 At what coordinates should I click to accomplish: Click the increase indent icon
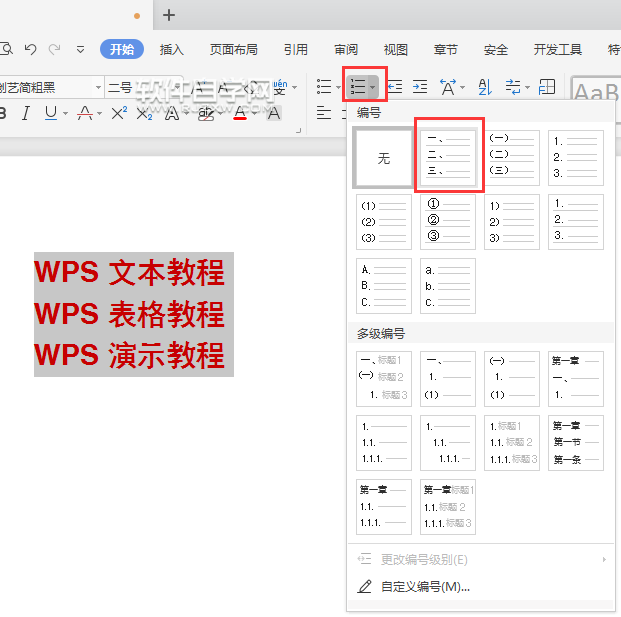click(420, 87)
